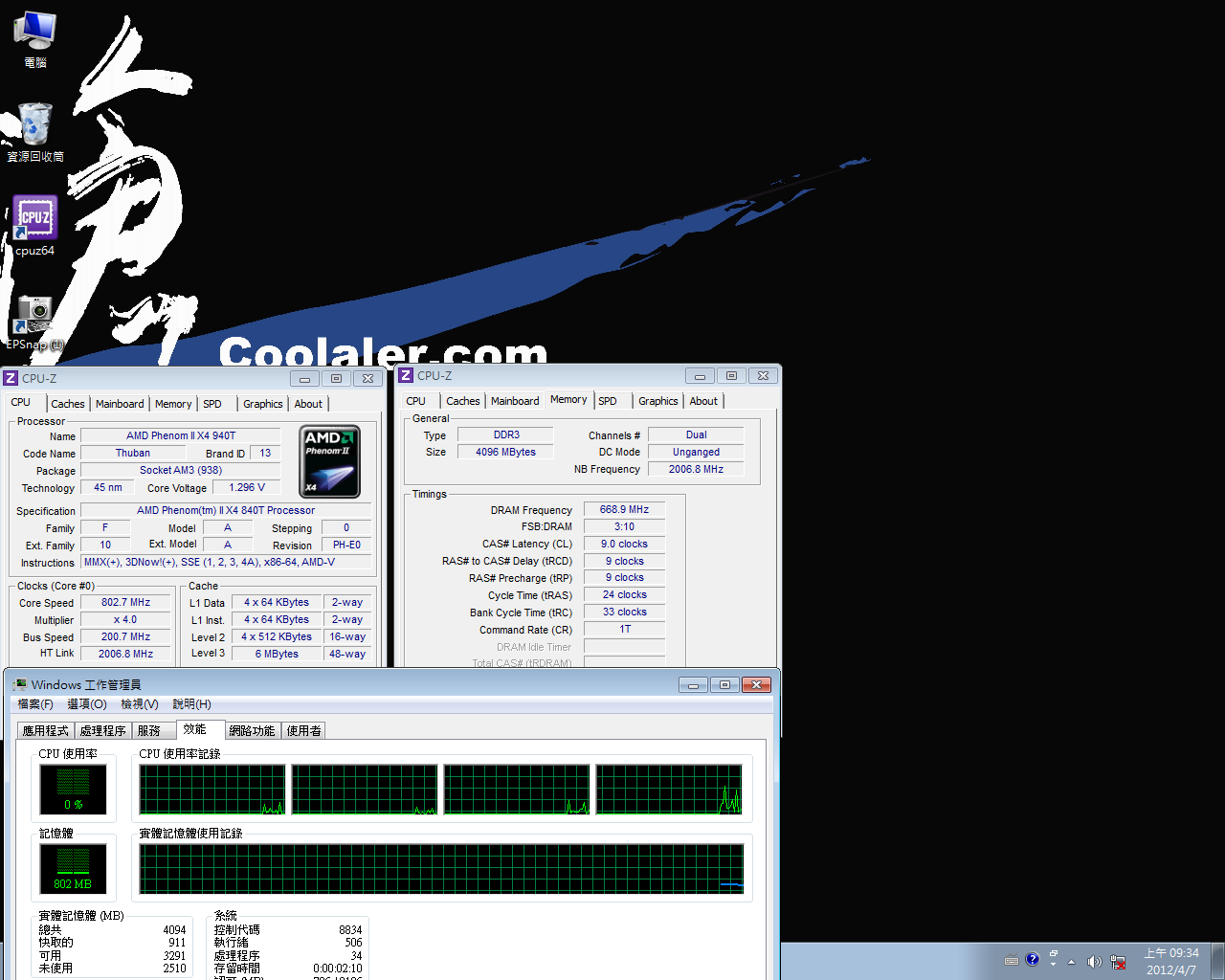The image size is (1225, 980).
Task: Open About tab in left CPU-Z window
Action: coord(308,404)
